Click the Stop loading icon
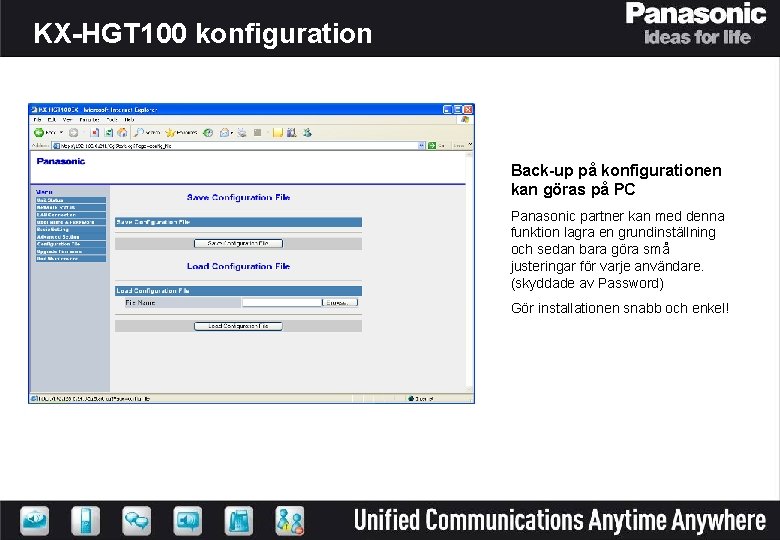Image resolution: width=780 pixels, height=540 pixels. point(95,132)
